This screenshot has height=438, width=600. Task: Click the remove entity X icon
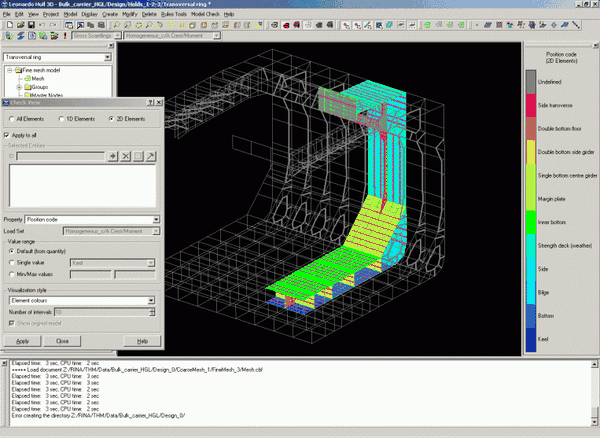point(126,157)
